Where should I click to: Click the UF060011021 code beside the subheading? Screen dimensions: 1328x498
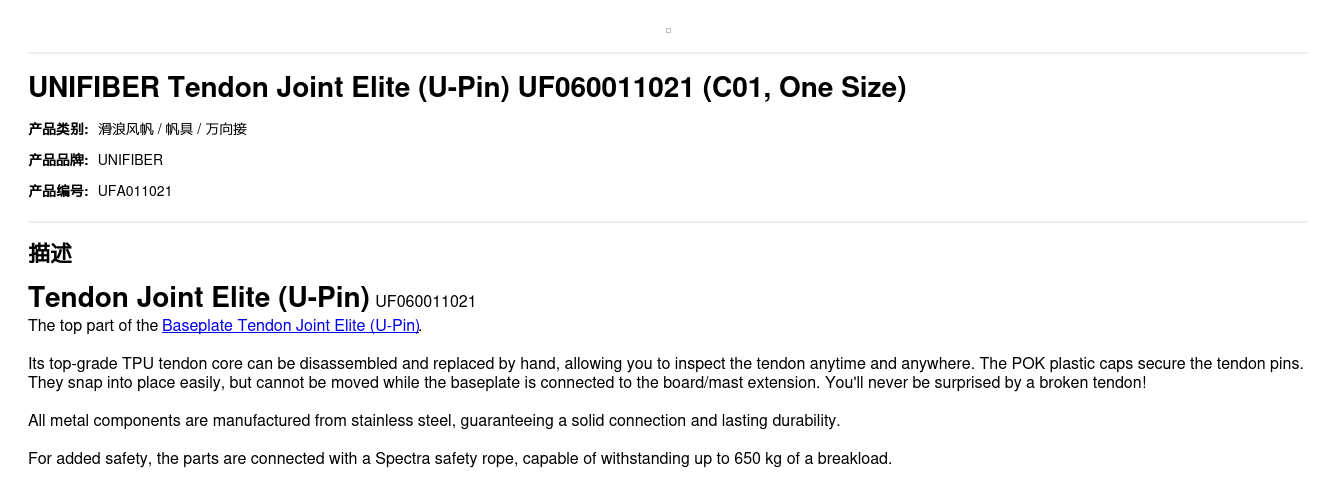tap(425, 302)
